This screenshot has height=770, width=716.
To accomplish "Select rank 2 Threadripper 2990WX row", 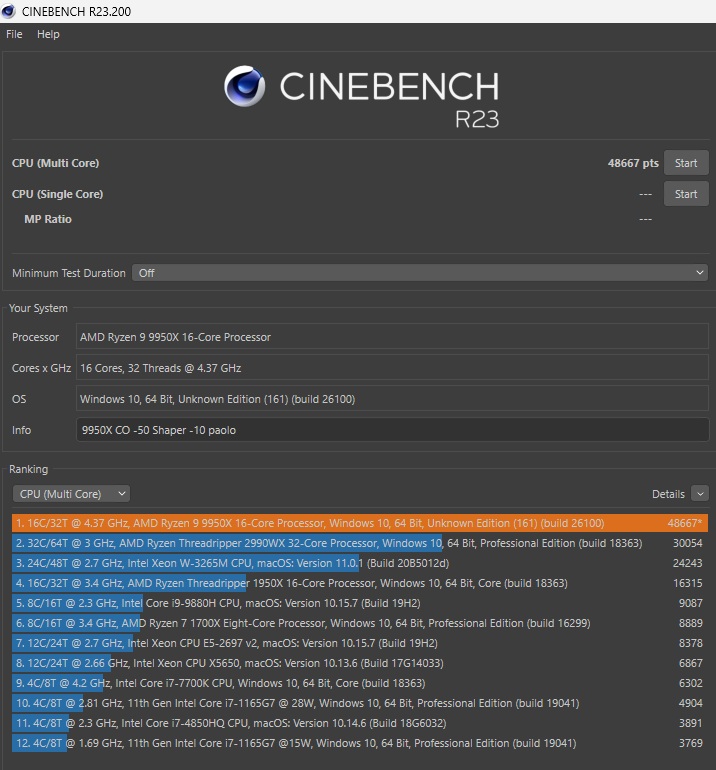I will (x=360, y=543).
